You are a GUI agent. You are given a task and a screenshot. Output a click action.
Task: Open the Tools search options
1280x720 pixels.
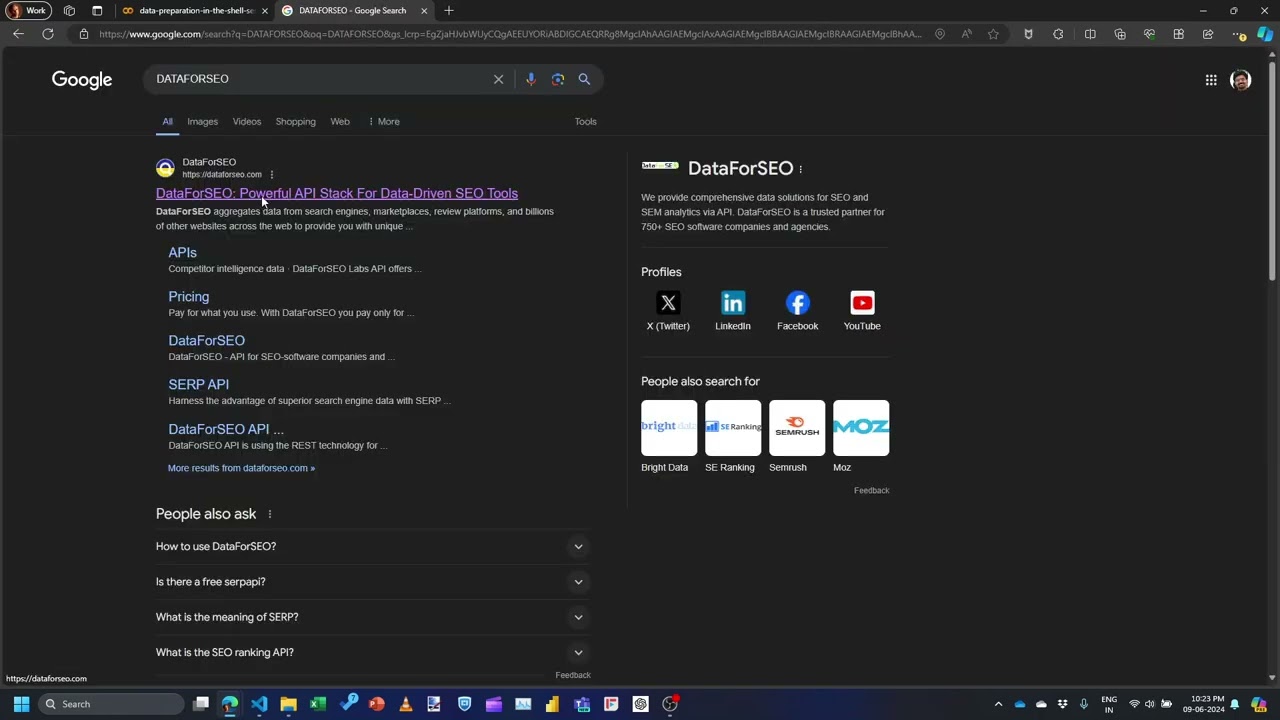585,122
